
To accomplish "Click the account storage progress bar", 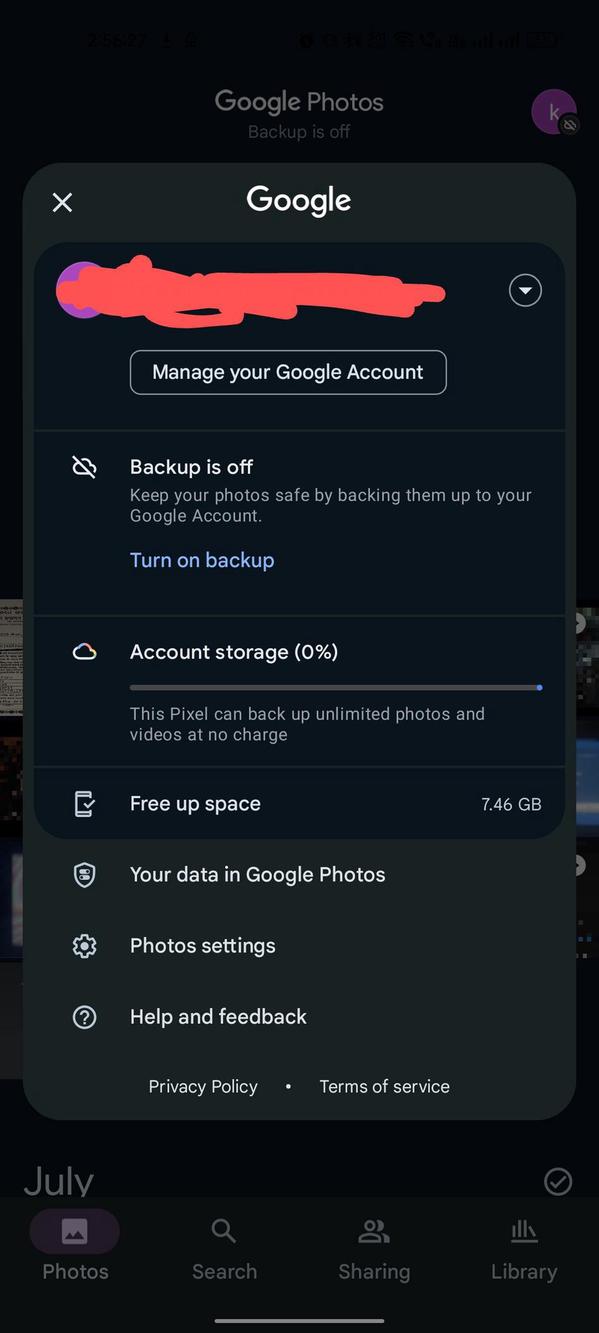I will point(334,688).
